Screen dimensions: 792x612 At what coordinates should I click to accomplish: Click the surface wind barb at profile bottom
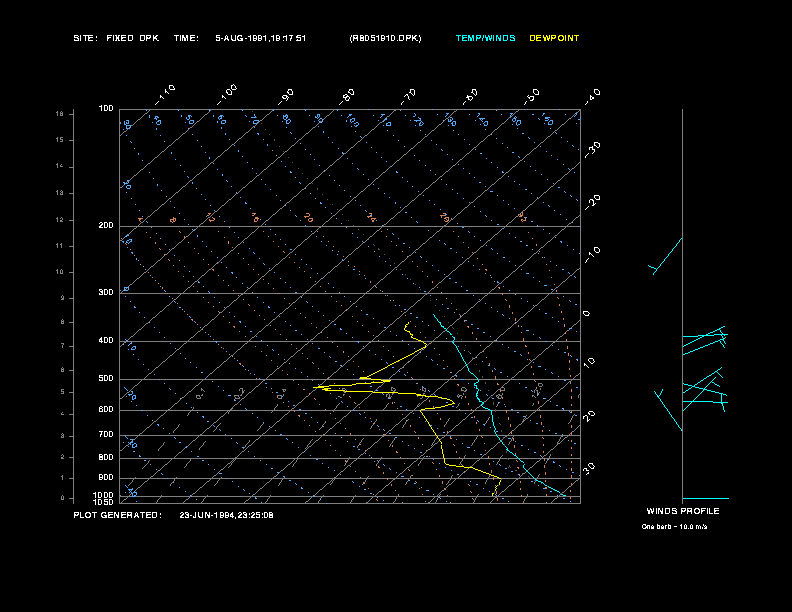tap(706, 498)
